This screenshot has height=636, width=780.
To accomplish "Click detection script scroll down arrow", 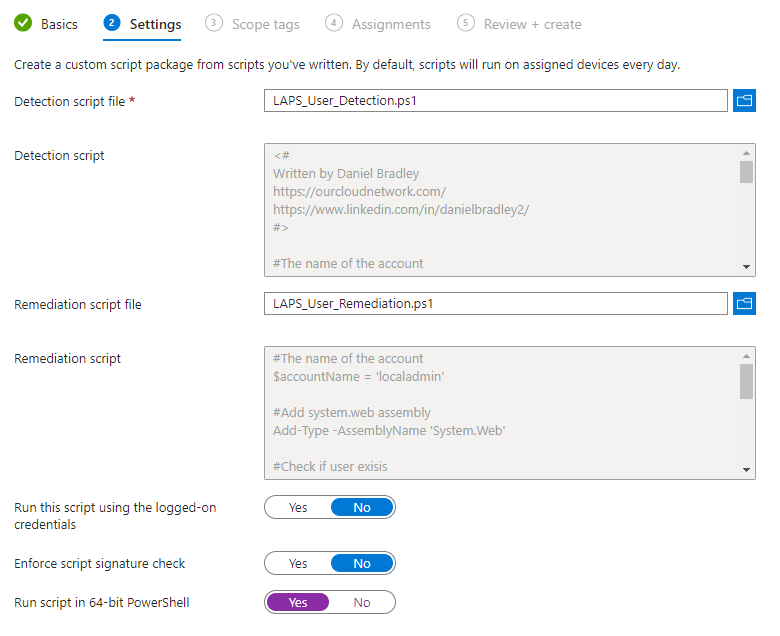I will tap(746, 267).
